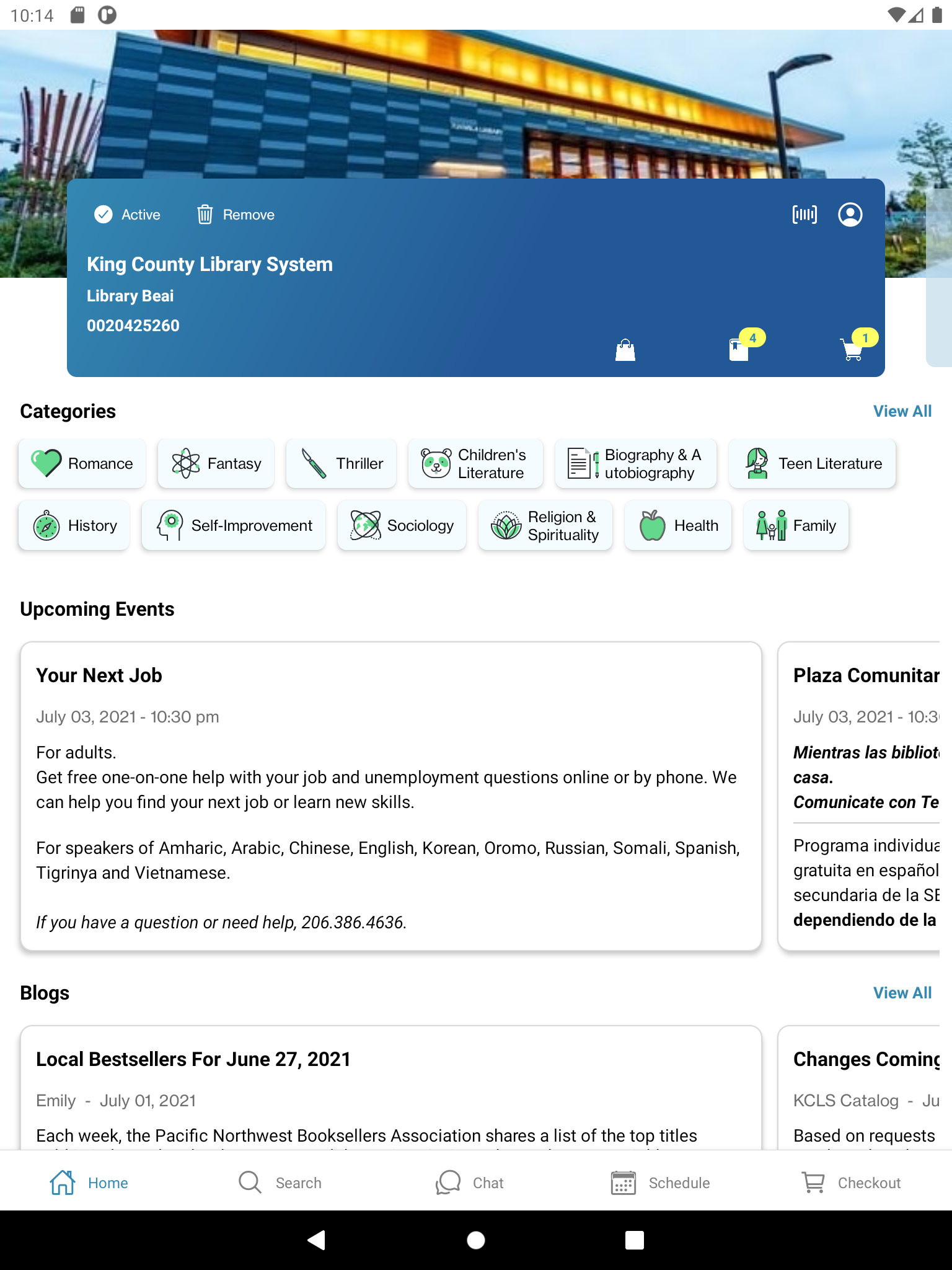Switch to the Home tab
Viewport: 952px width, 1270px height.
coord(89,1183)
